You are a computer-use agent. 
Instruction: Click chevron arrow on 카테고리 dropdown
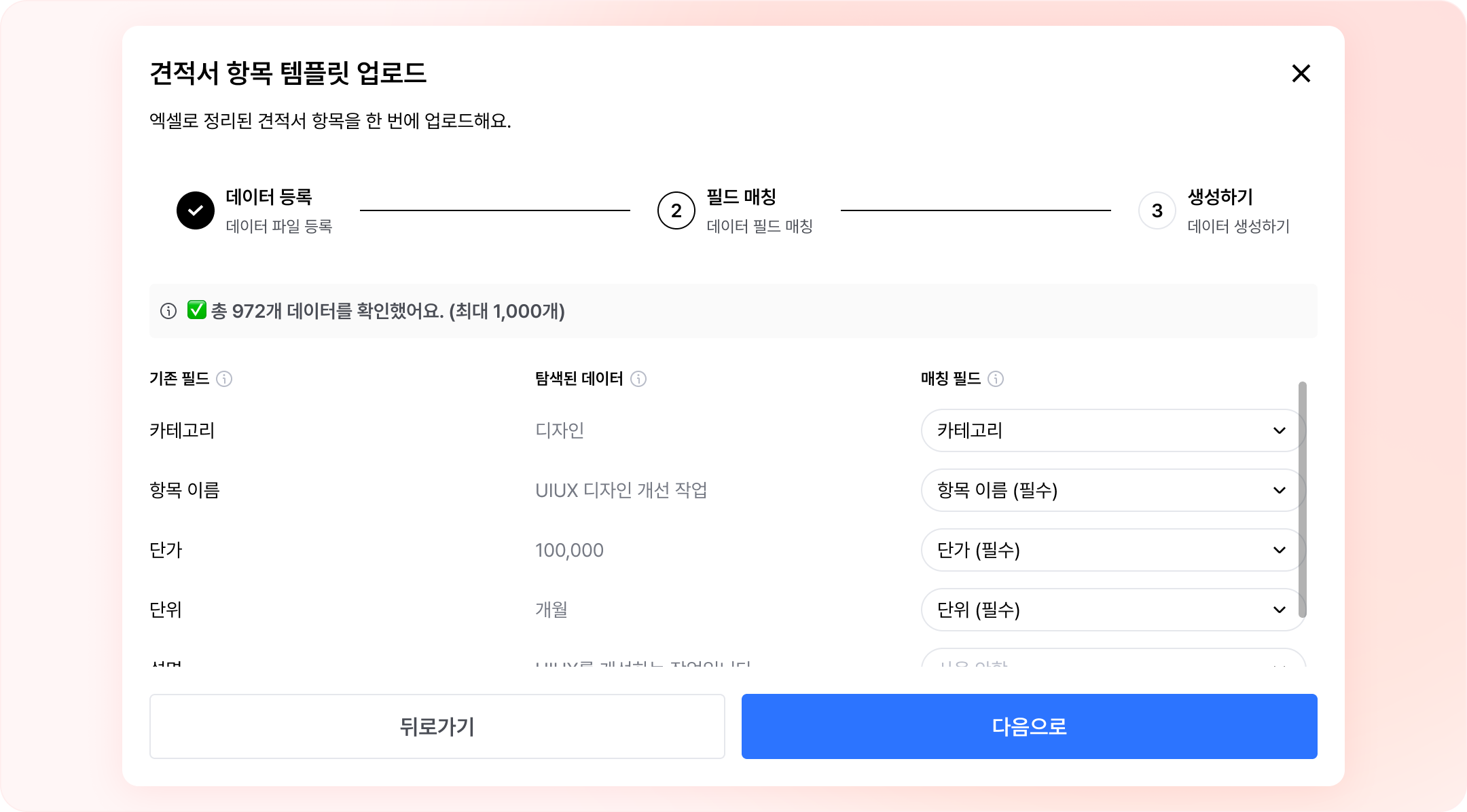(x=1280, y=430)
